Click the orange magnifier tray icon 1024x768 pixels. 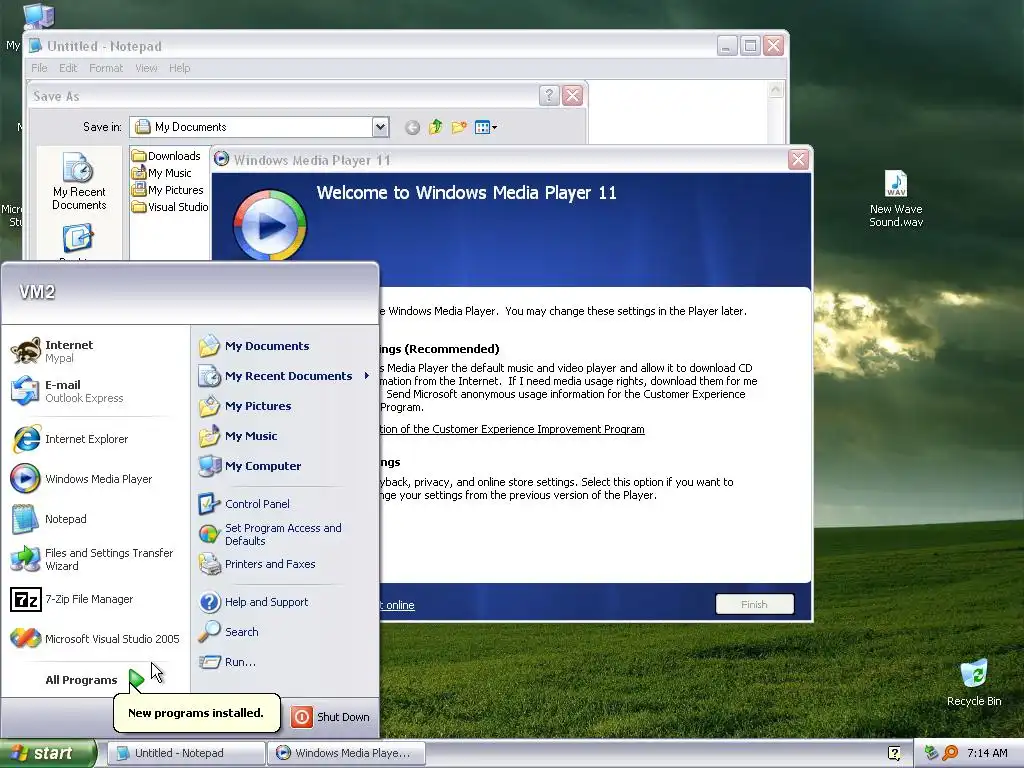[x=950, y=753]
